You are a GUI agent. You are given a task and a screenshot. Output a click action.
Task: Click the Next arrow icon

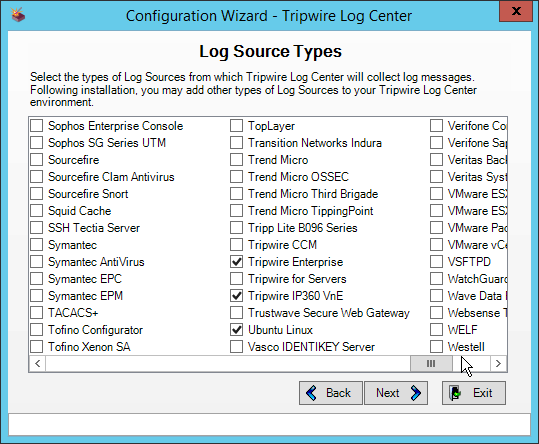416,393
